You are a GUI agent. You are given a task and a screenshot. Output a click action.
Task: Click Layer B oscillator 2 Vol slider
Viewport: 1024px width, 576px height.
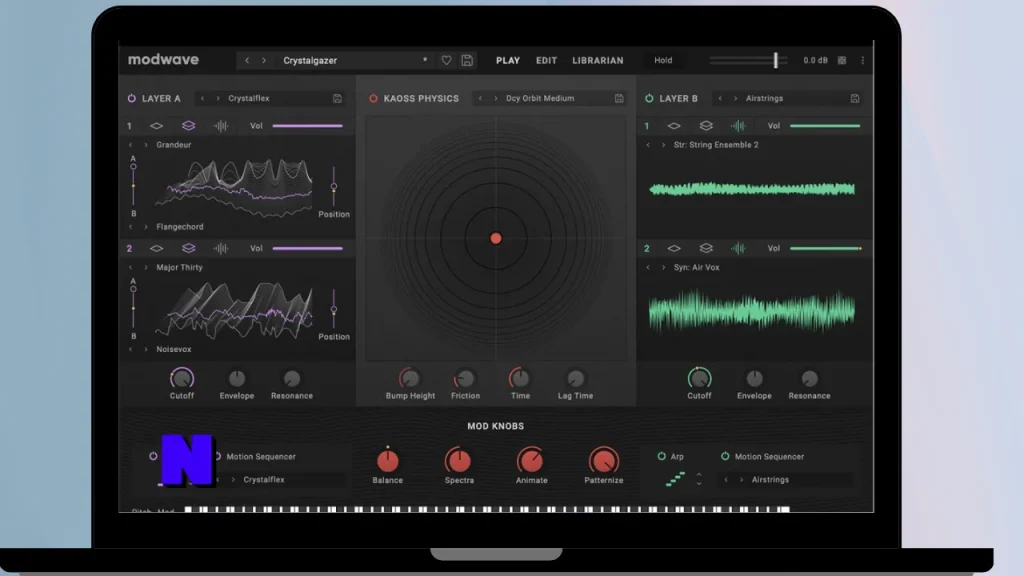825,249
